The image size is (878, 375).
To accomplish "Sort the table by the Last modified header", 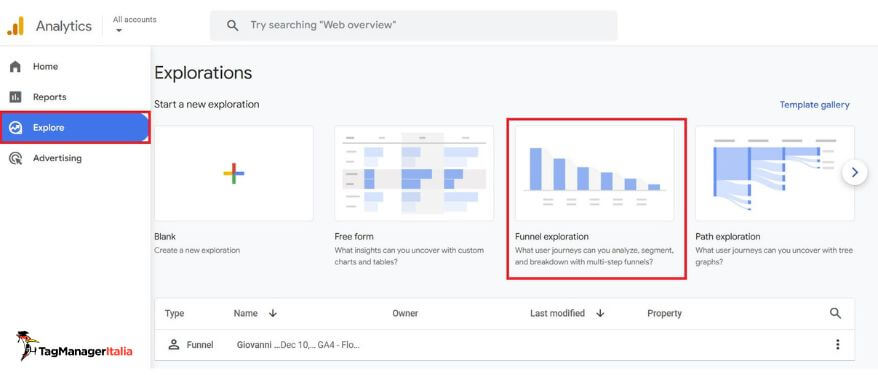I will 557,313.
